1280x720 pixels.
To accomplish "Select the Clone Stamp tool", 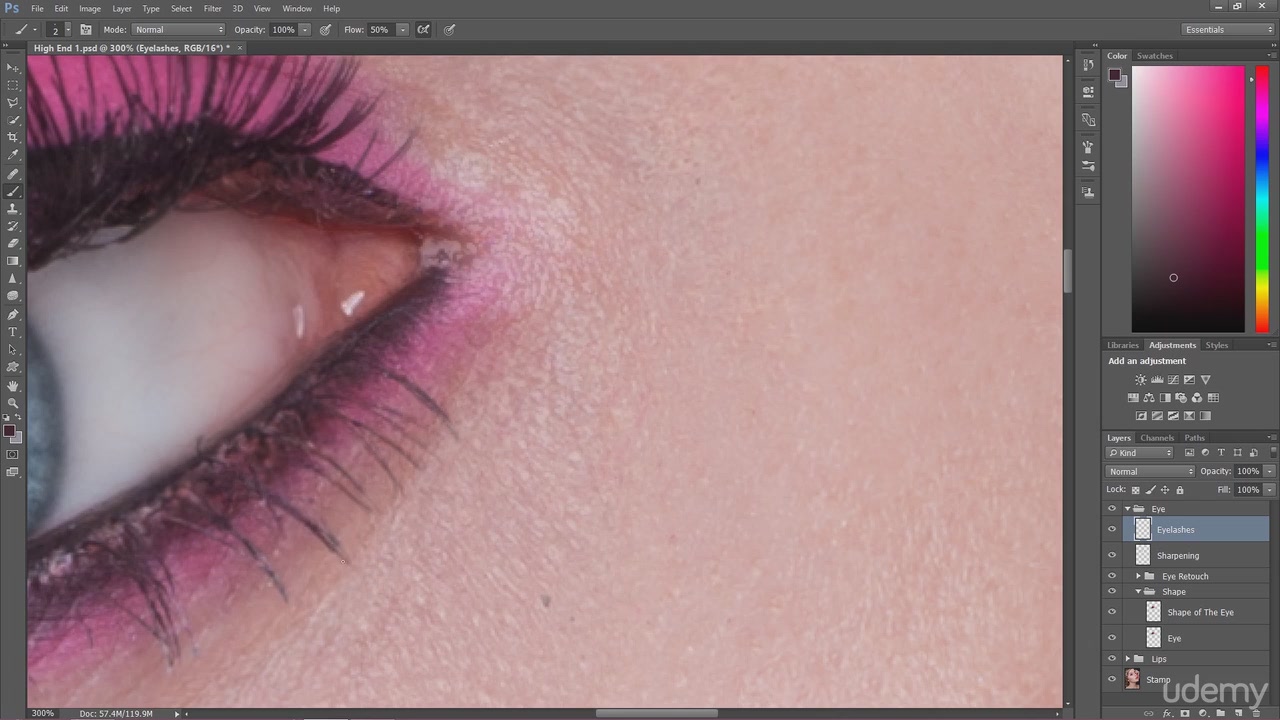I will (13, 209).
